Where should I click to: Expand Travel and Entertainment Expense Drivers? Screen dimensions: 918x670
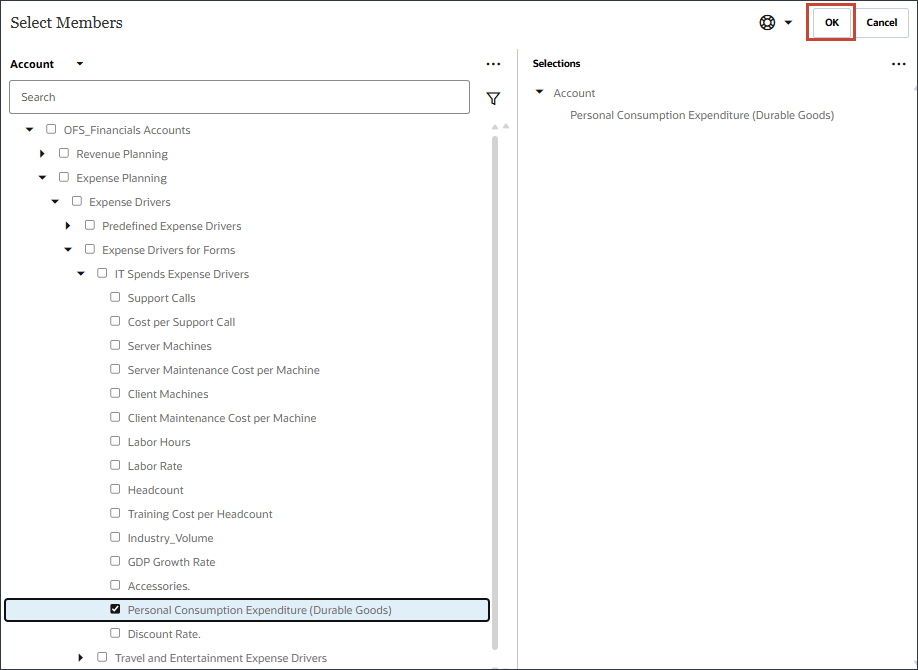[x=81, y=658]
